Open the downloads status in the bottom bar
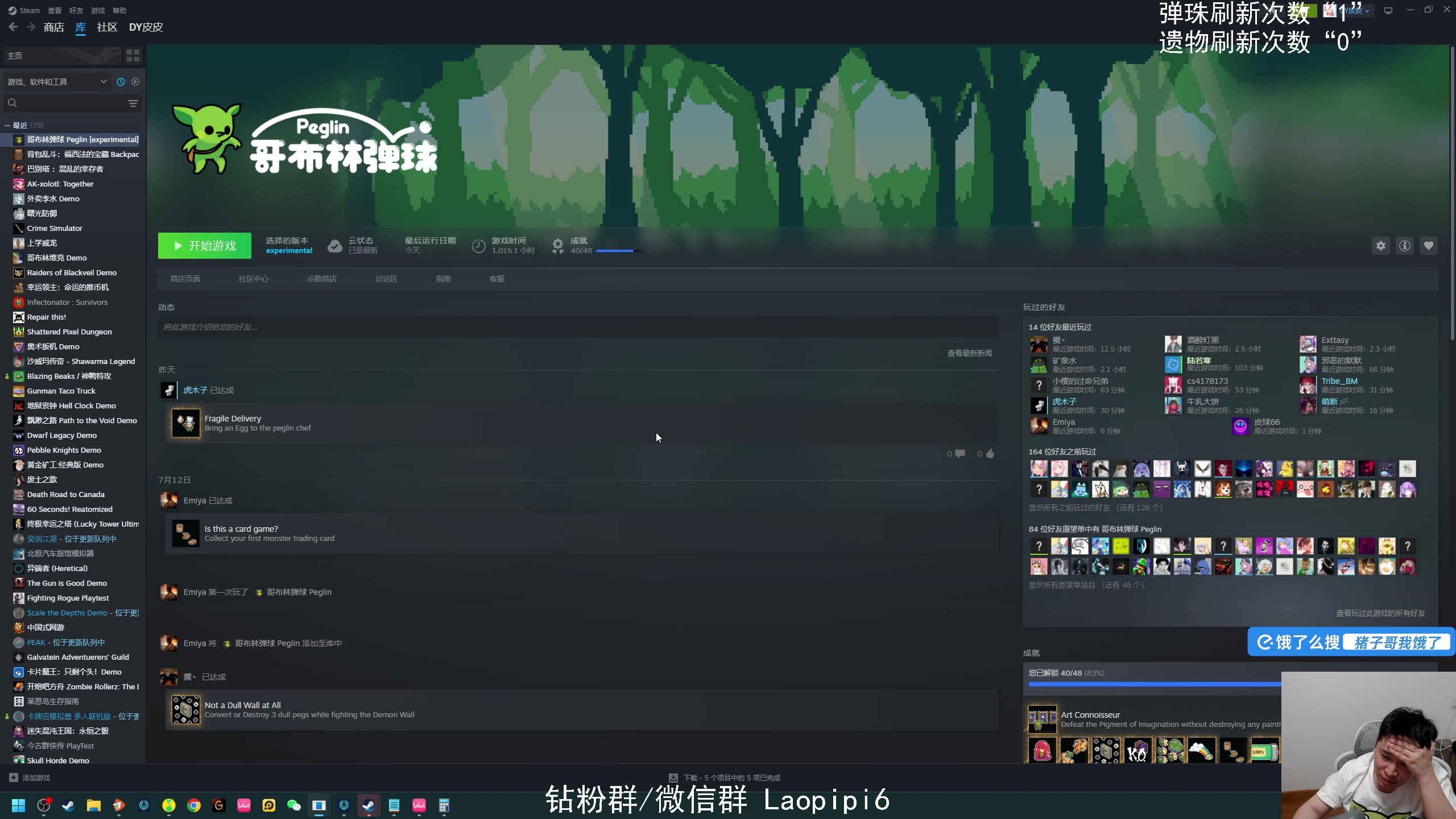Screen dimensions: 1456x819 tap(725, 777)
